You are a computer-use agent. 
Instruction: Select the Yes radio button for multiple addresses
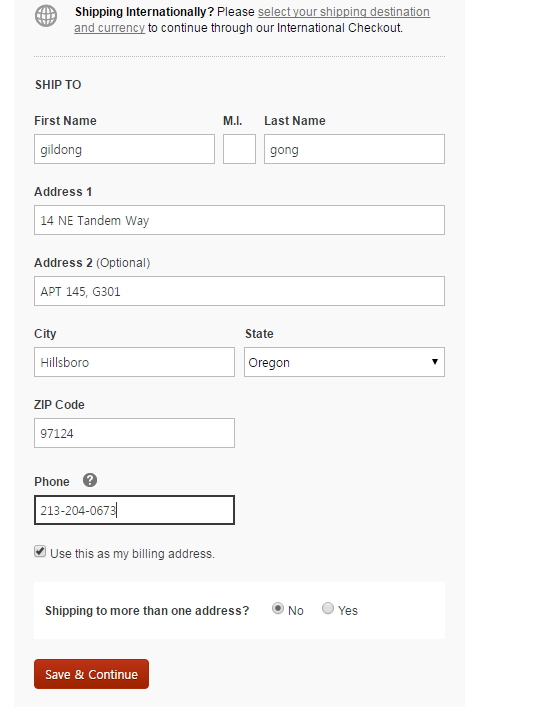point(328,609)
